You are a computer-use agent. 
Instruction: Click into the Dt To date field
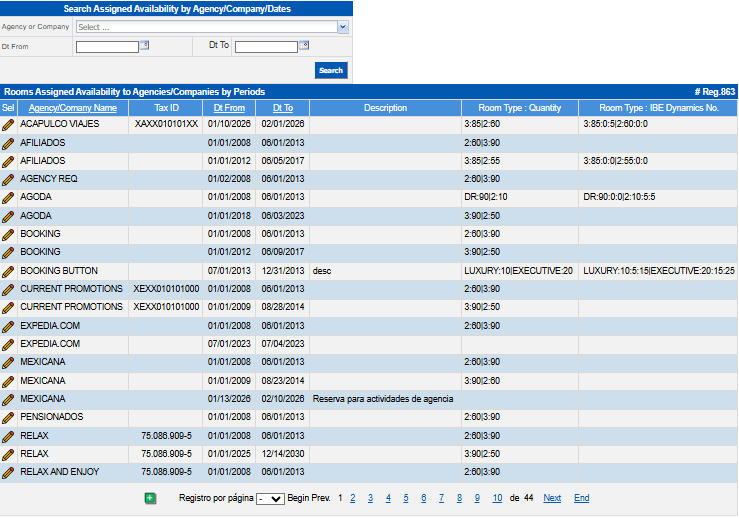(266, 46)
